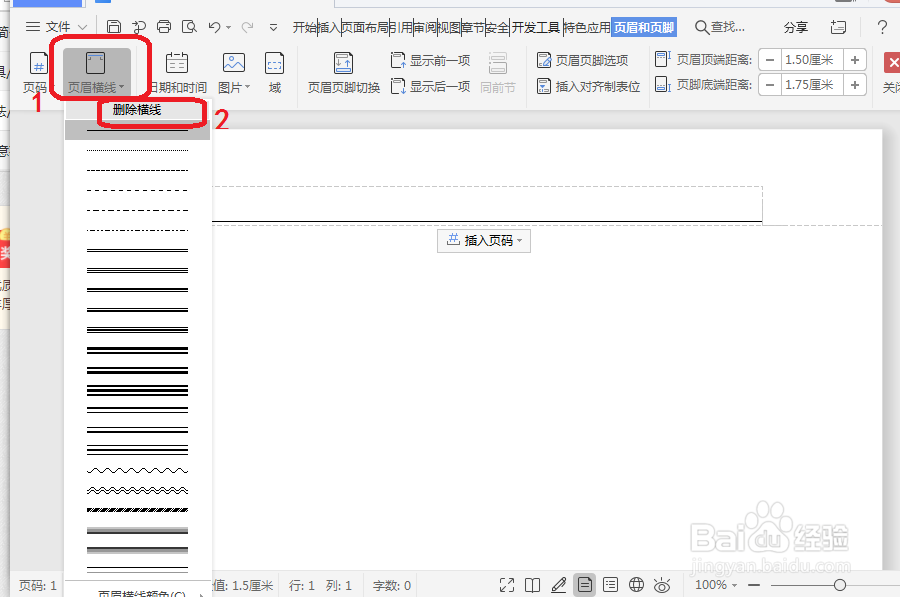Viewport: 900px width, 597px height.
Task: Switch to reading mode book icon
Action: click(533, 585)
